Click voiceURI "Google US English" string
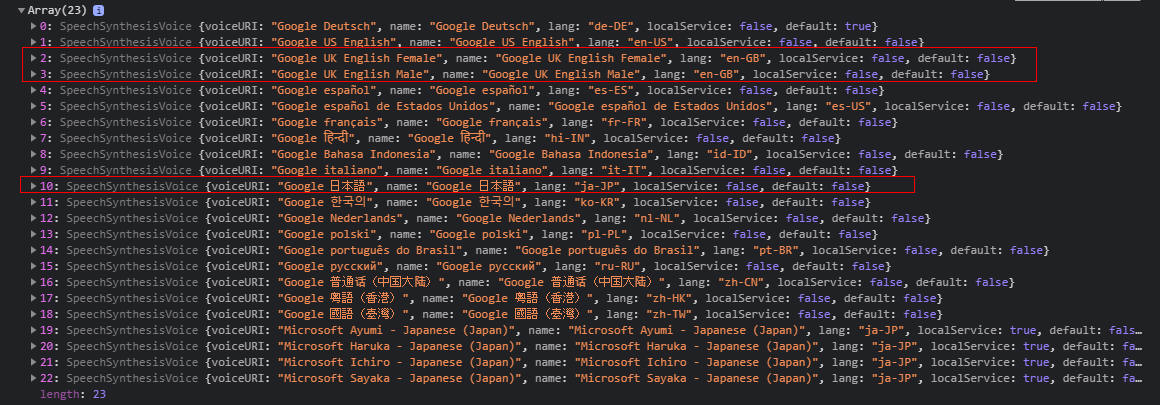This screenshot has height=405, width=1160. 336,42
